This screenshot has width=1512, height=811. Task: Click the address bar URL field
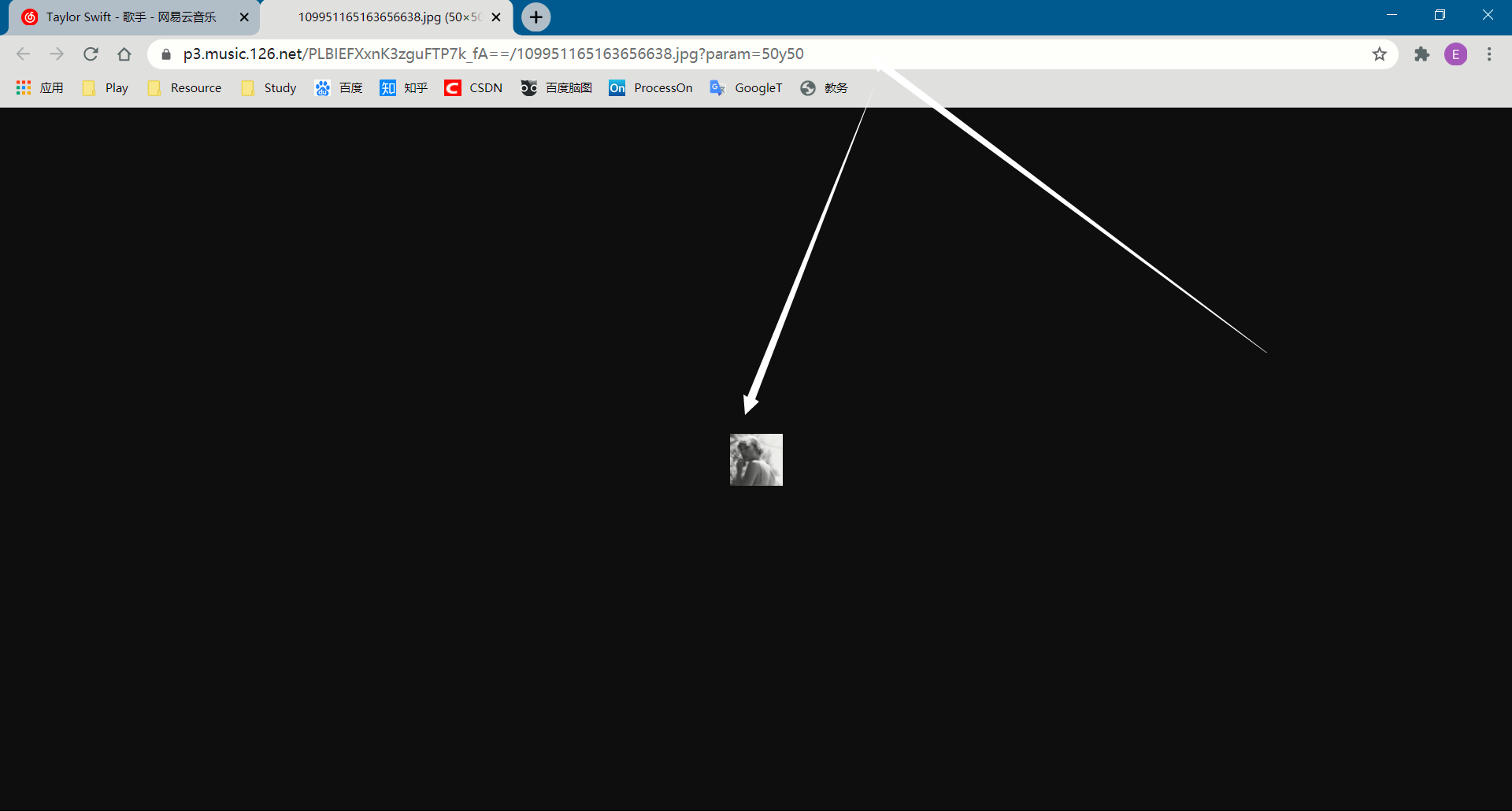(772, 54)
